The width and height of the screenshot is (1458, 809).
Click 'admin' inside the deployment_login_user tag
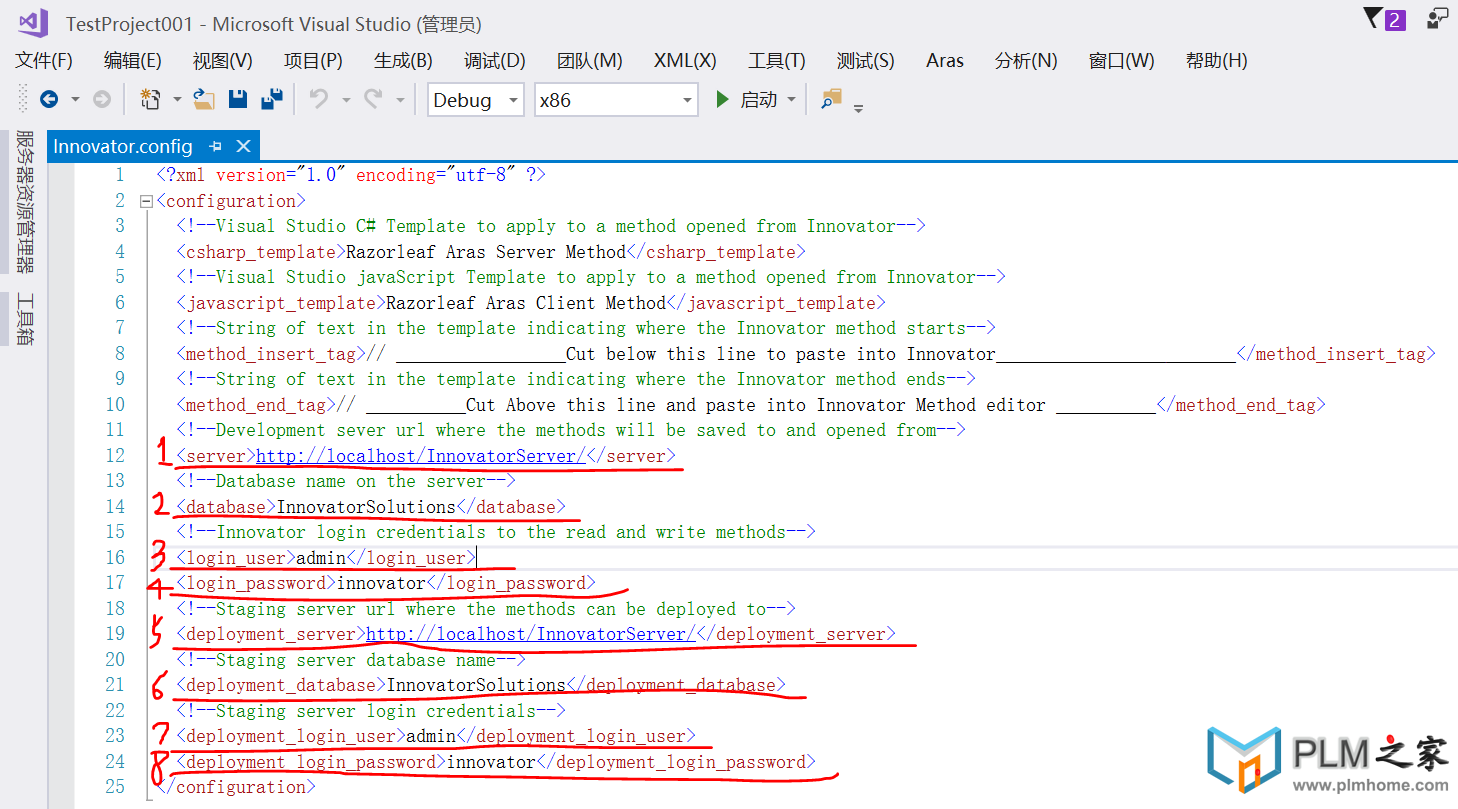[431, 736]
